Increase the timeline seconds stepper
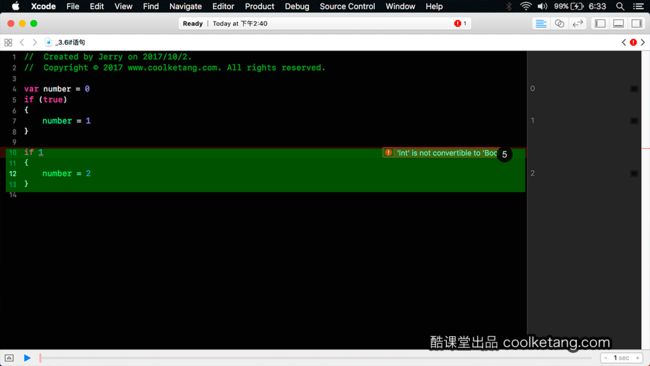Screen dimensions: 650x366 point(637,358)
